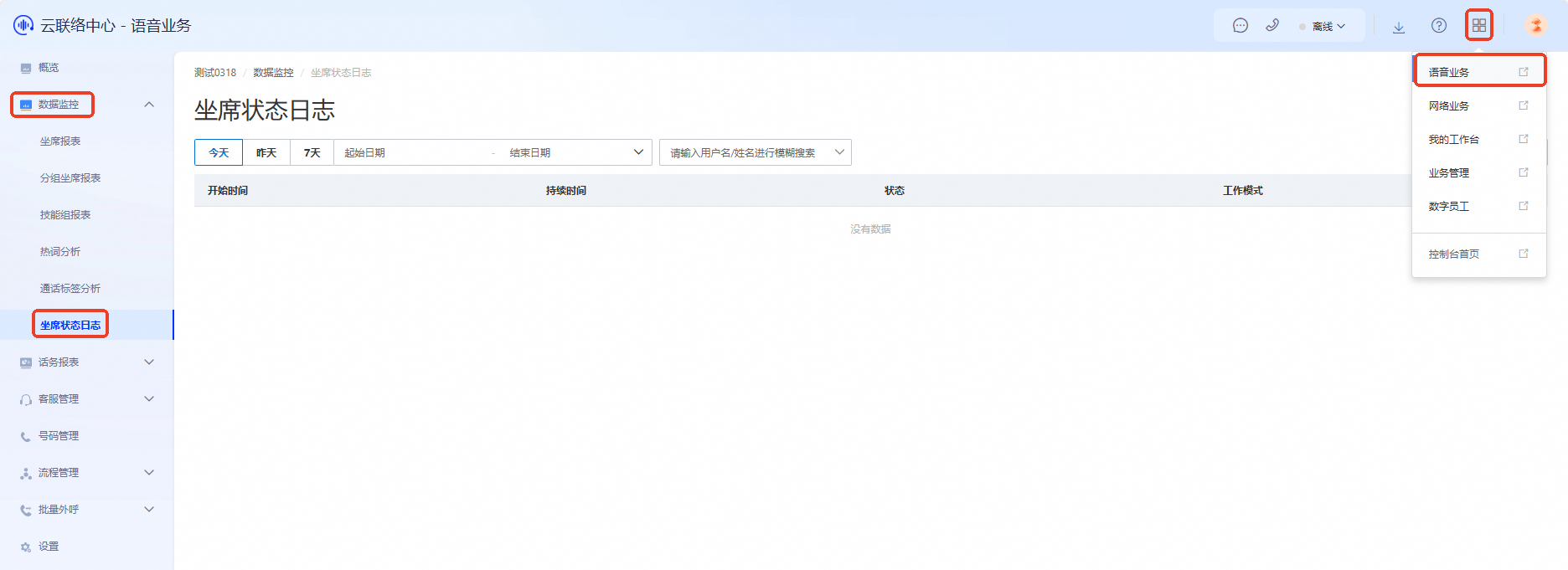The height and width of the screenshot is (570, 1568).
Task: Choose 网络业务 from app menu
Action: 1479,105
